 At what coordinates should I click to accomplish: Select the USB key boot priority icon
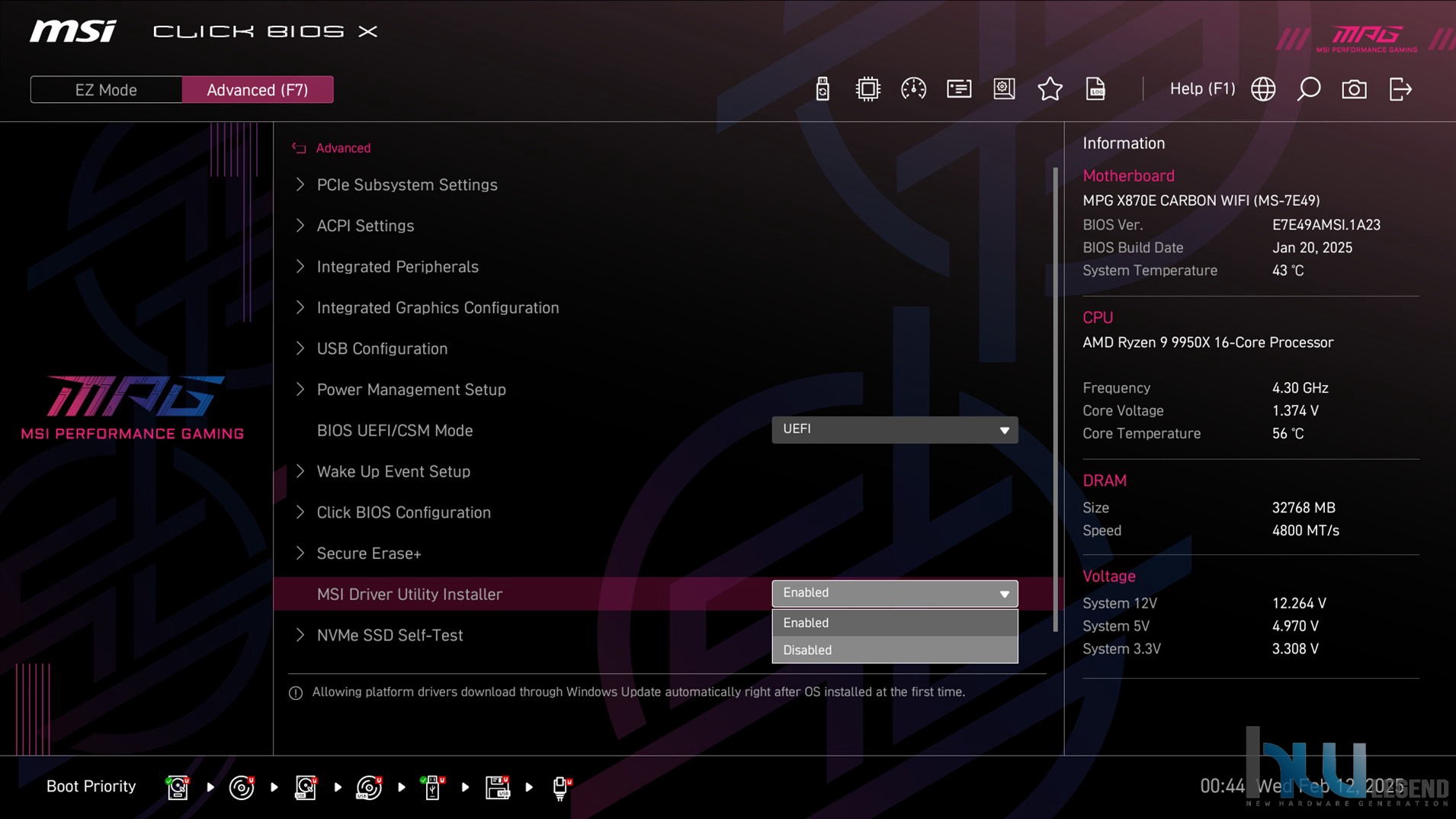coord(433,787)
